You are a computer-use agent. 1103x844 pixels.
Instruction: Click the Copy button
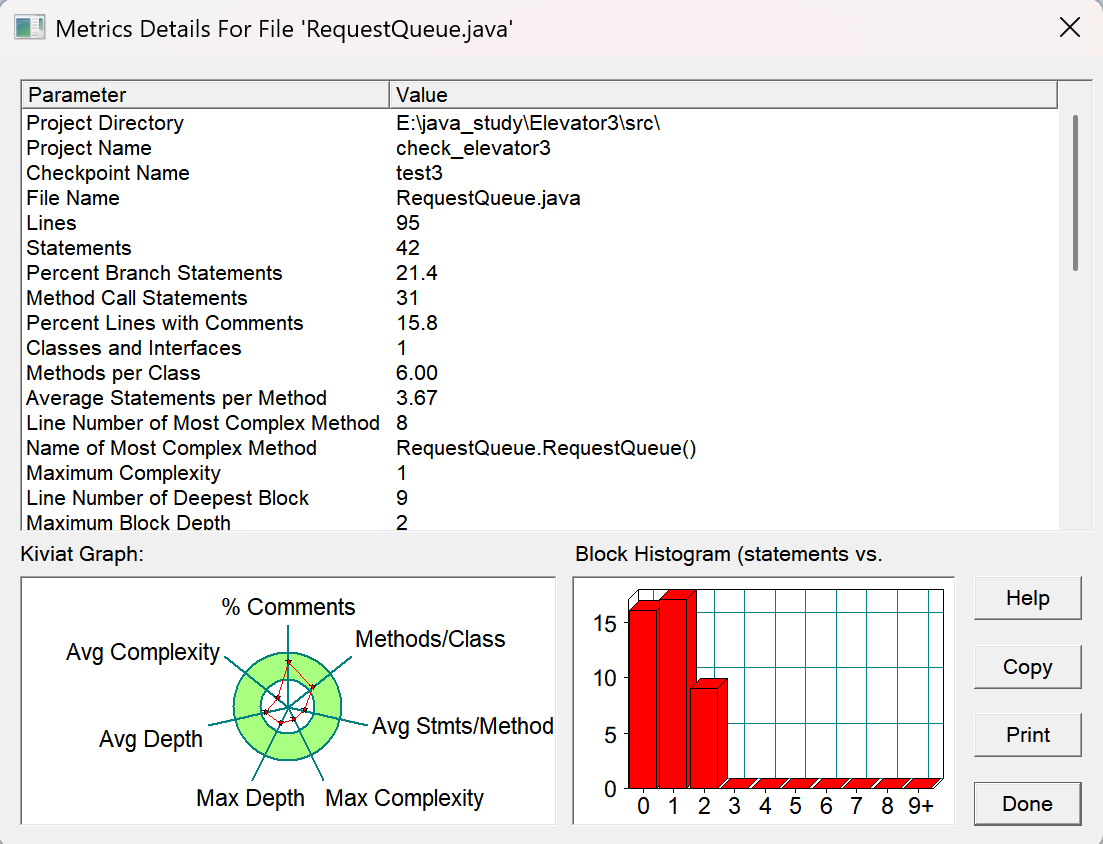(1027, 667)
